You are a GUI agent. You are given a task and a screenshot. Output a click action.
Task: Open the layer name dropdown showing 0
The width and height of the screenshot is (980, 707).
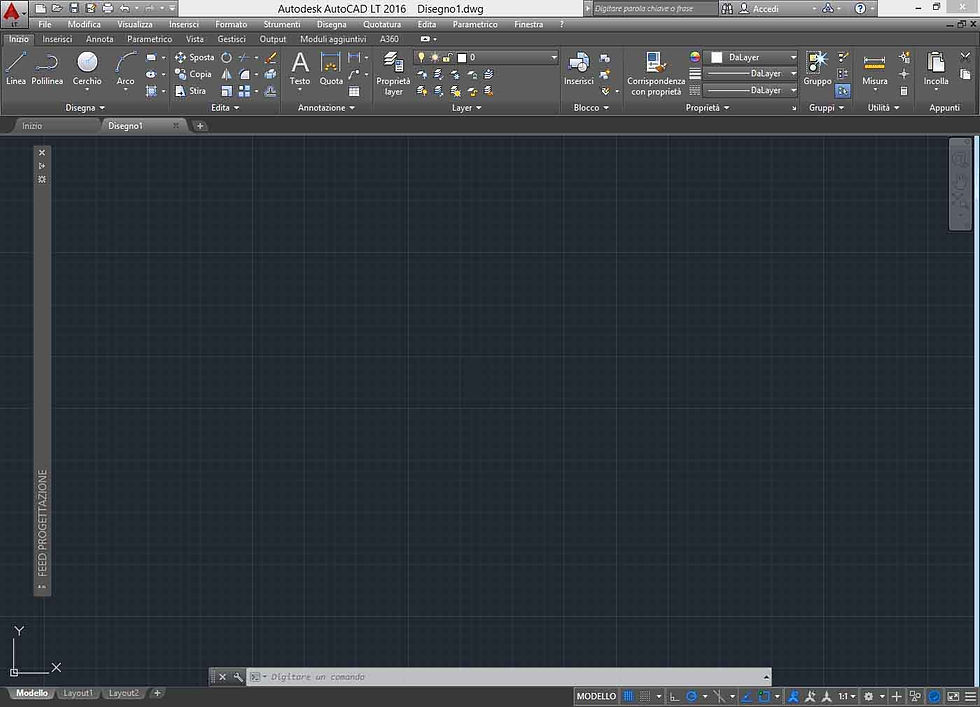486,58
